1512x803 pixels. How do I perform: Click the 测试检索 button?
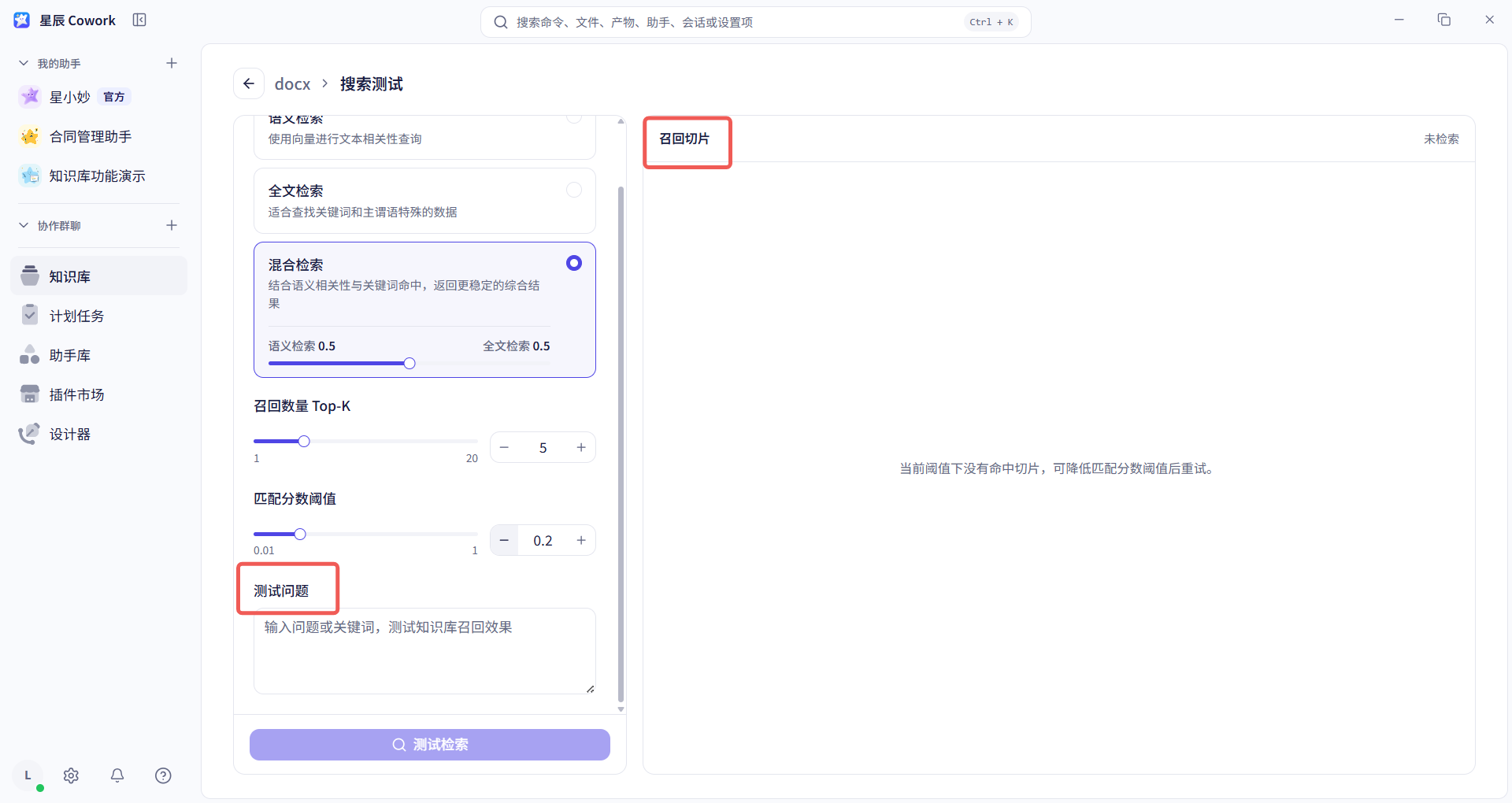[430, 745]
